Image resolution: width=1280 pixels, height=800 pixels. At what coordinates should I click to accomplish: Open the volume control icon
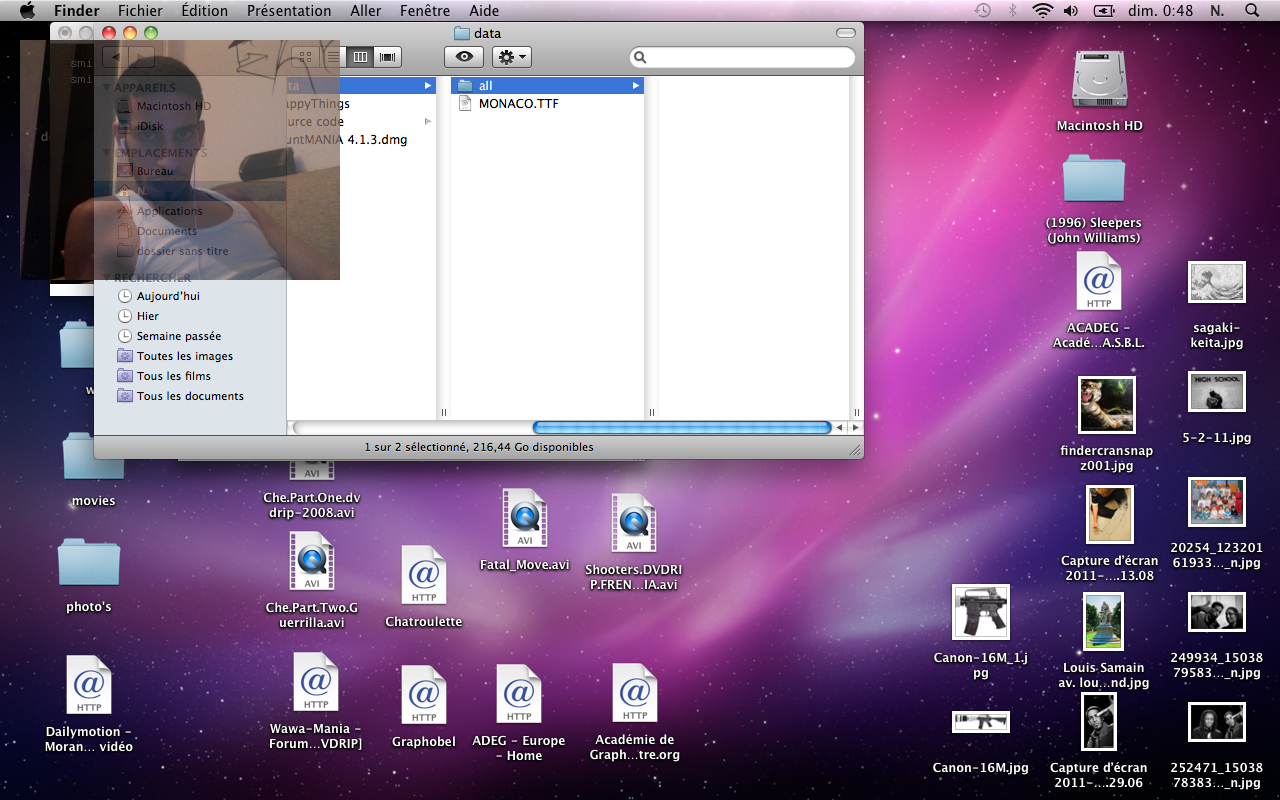(x=1070, y=11)
